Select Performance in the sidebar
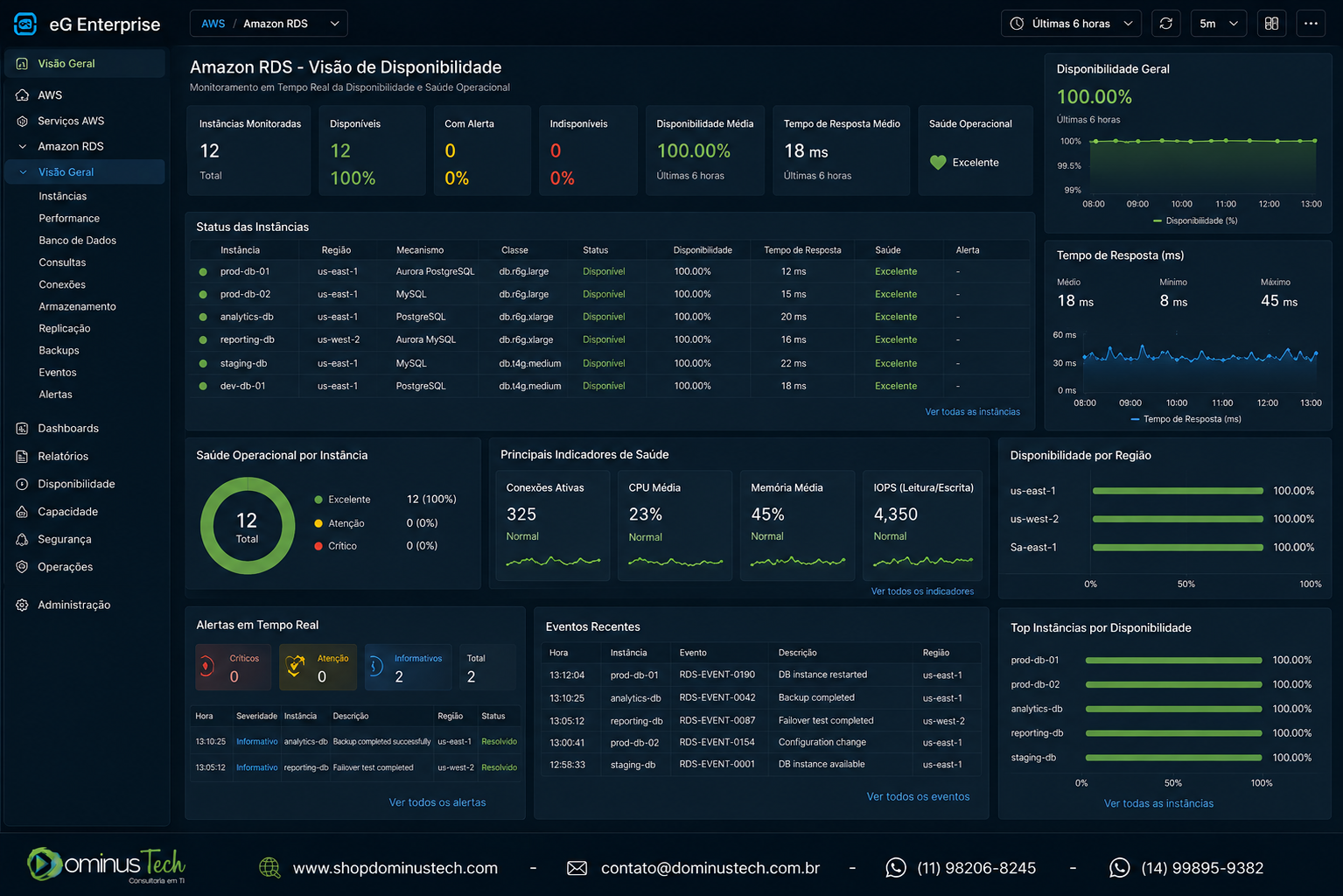This screenshot has height=896, width=1343. click(69, 218)
